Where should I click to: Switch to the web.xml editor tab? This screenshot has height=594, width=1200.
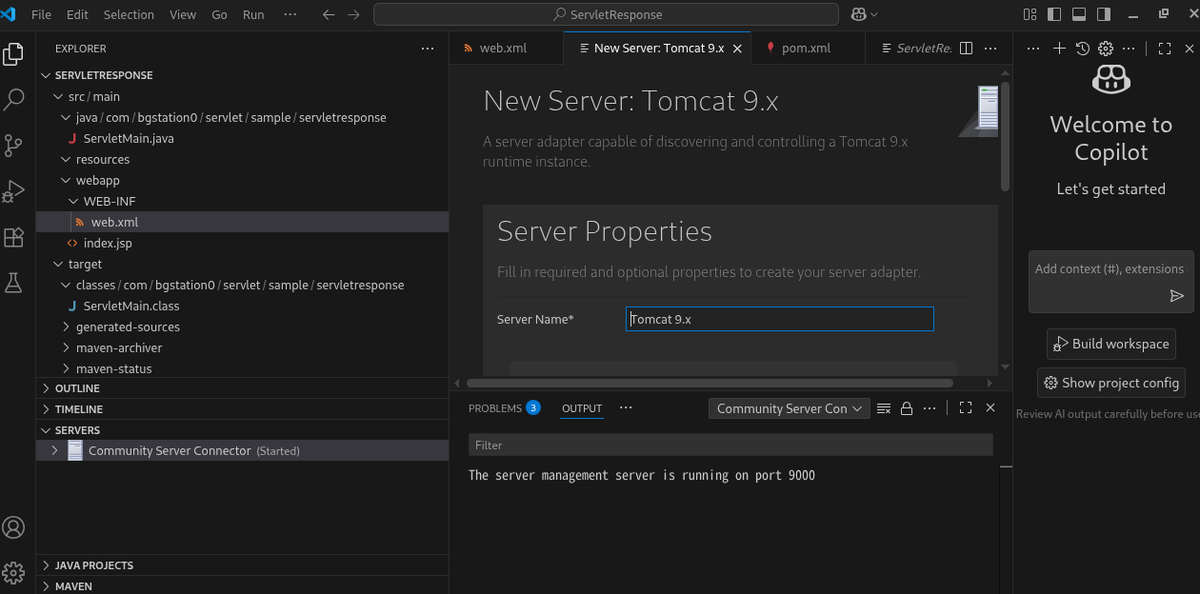click(506, 48)
